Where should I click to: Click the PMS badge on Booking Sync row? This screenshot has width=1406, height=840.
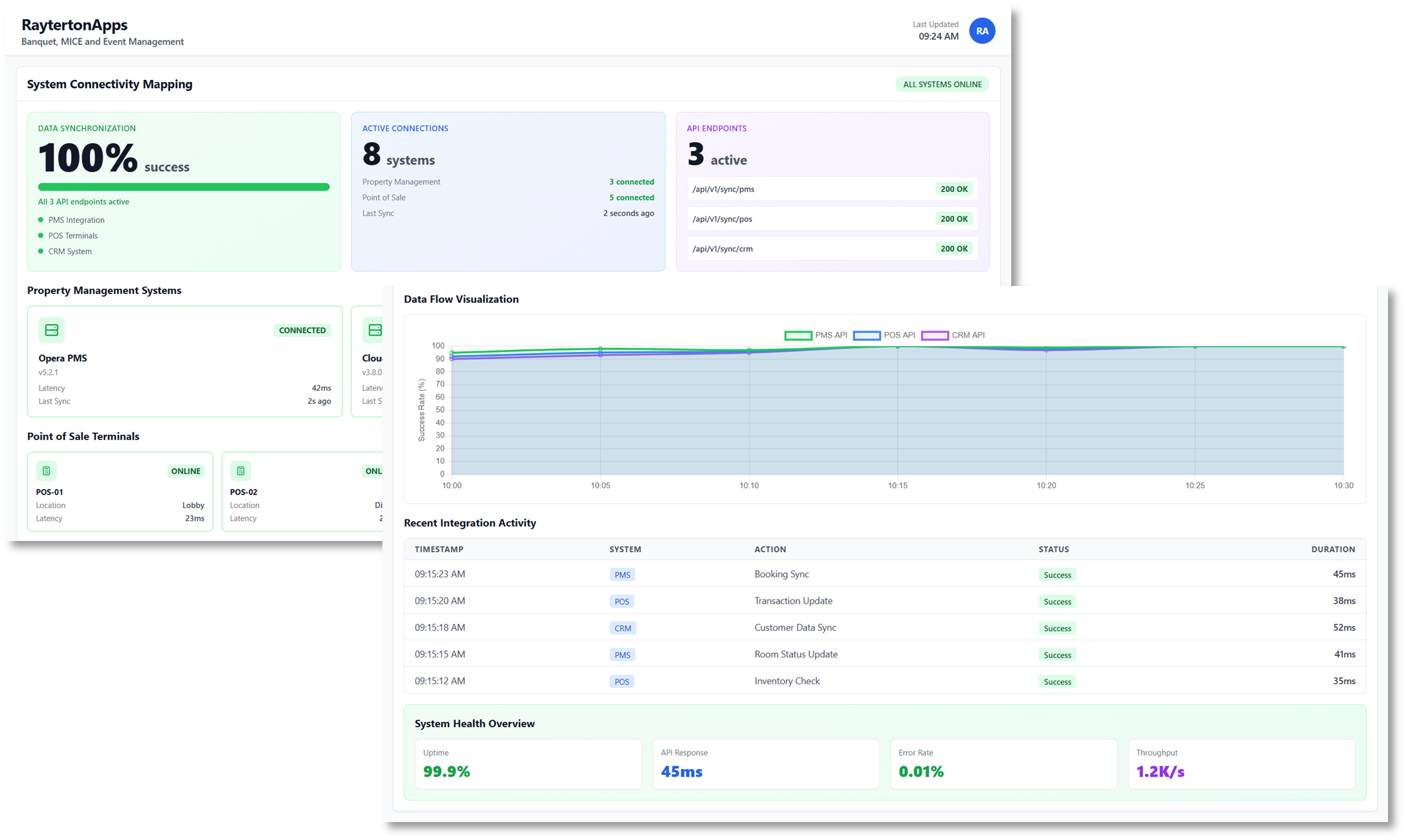622,574
